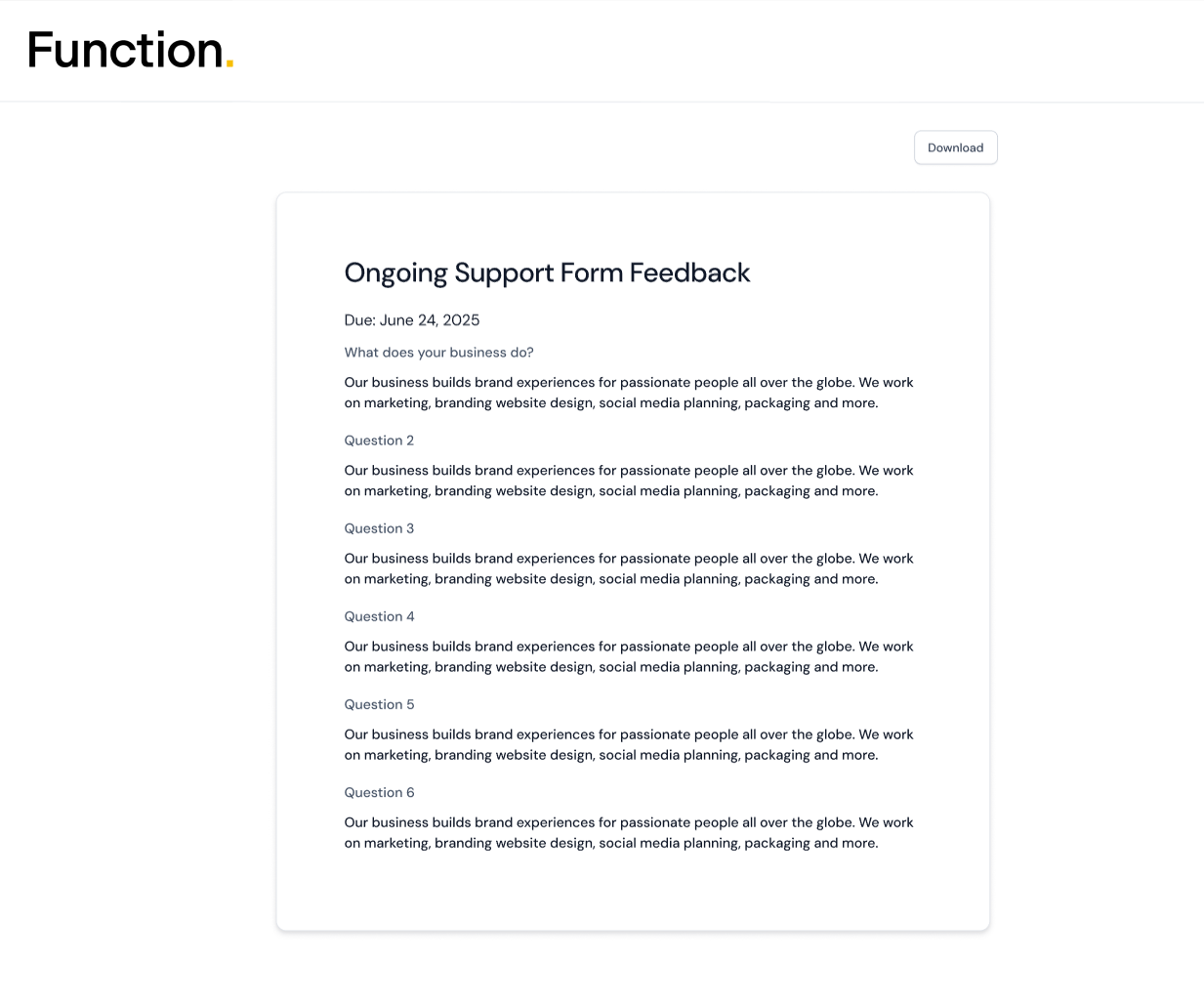Select the 'What does your business do?' label
The width and height of the screenshot is (1204, 1005).
pos(438,353)
